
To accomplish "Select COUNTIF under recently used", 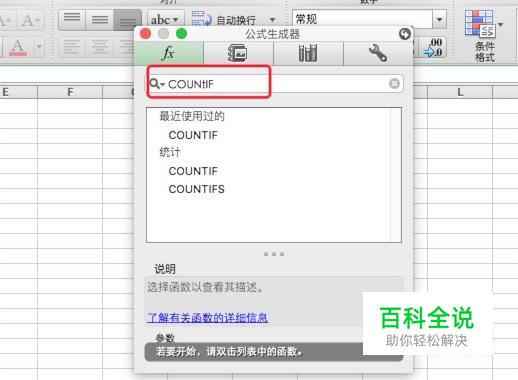I will click(193, 135).
